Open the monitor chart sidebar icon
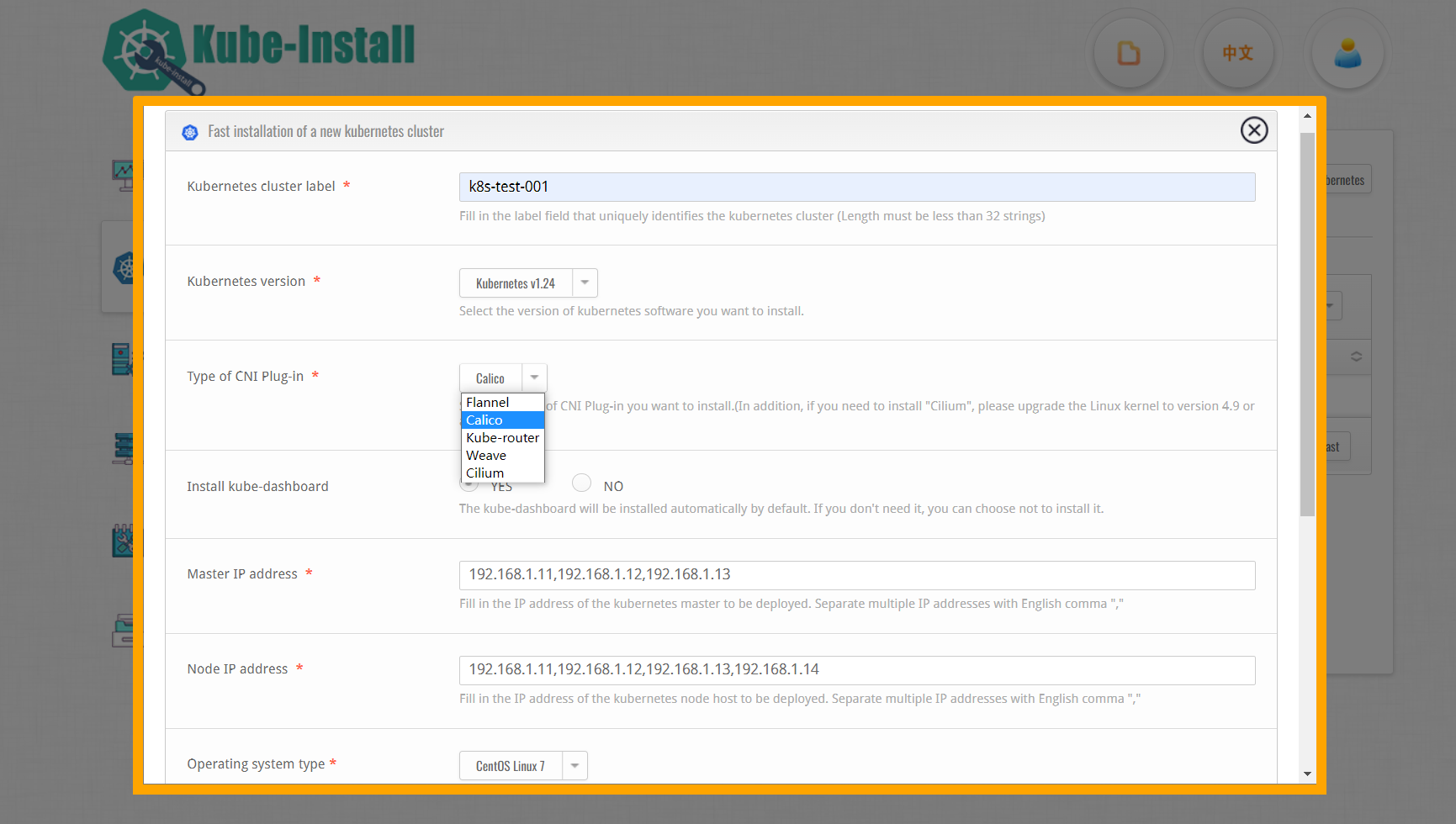Image resolution: width=1456 pixels, height=824 pixels. click(x=124, y=175)
